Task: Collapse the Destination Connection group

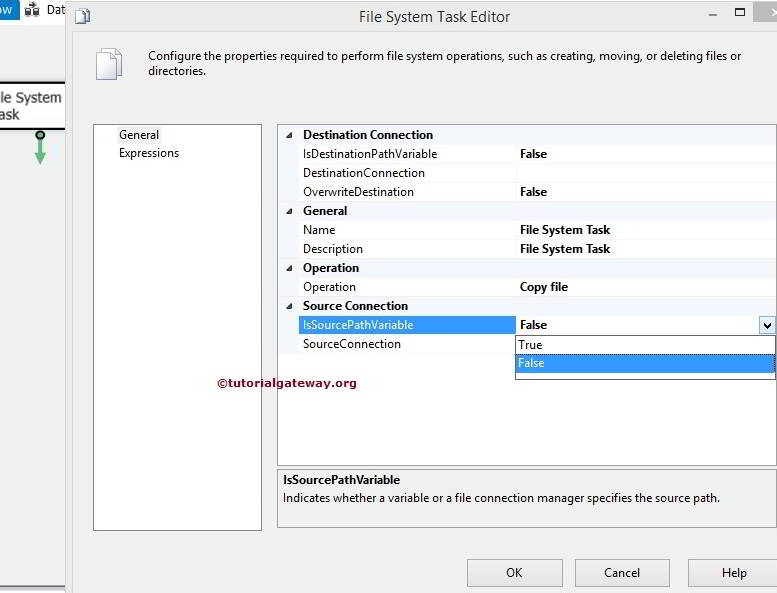Action: coord(289,135)
